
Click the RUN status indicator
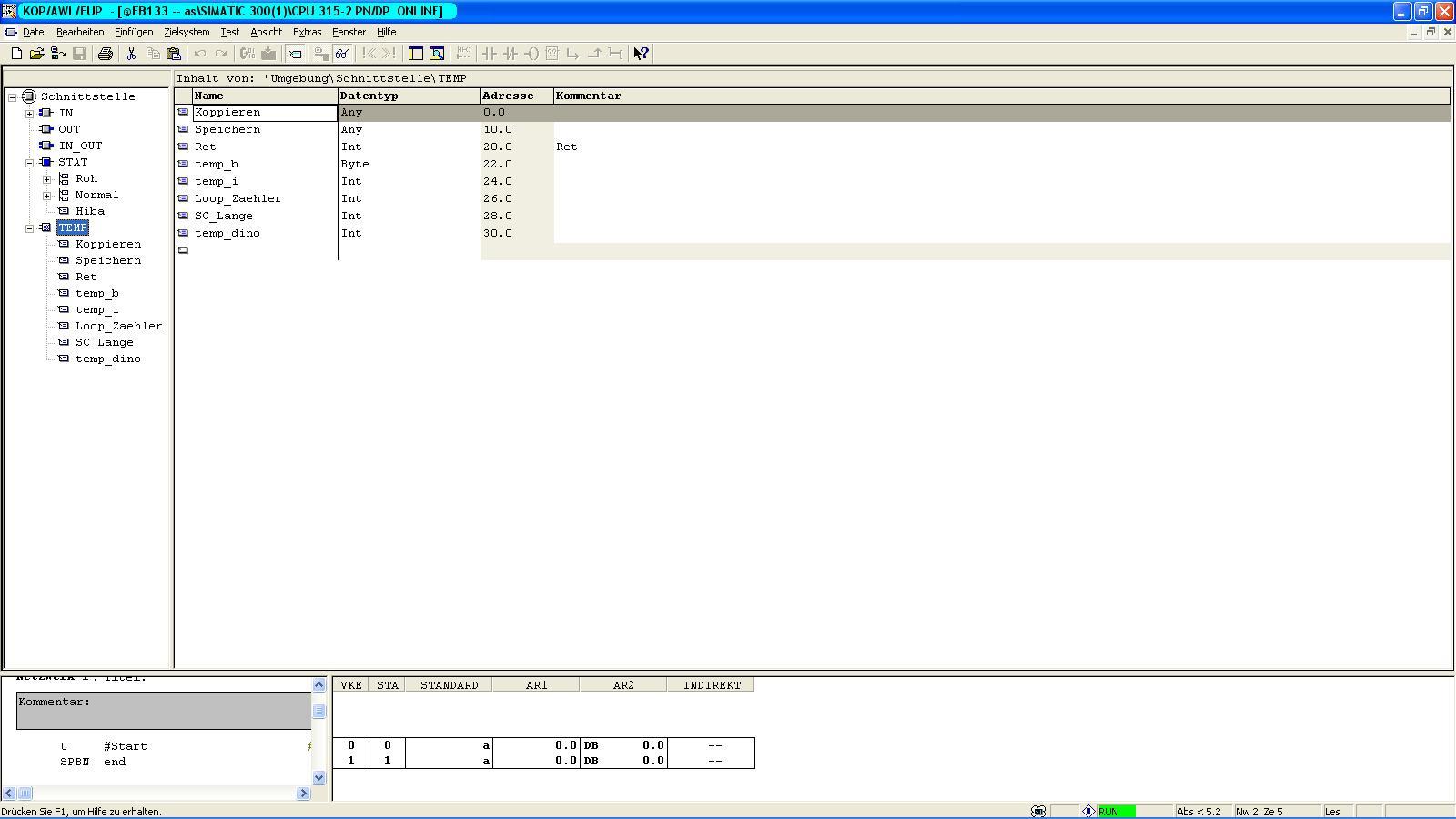pyautogui.click(x=1117, y=812)
